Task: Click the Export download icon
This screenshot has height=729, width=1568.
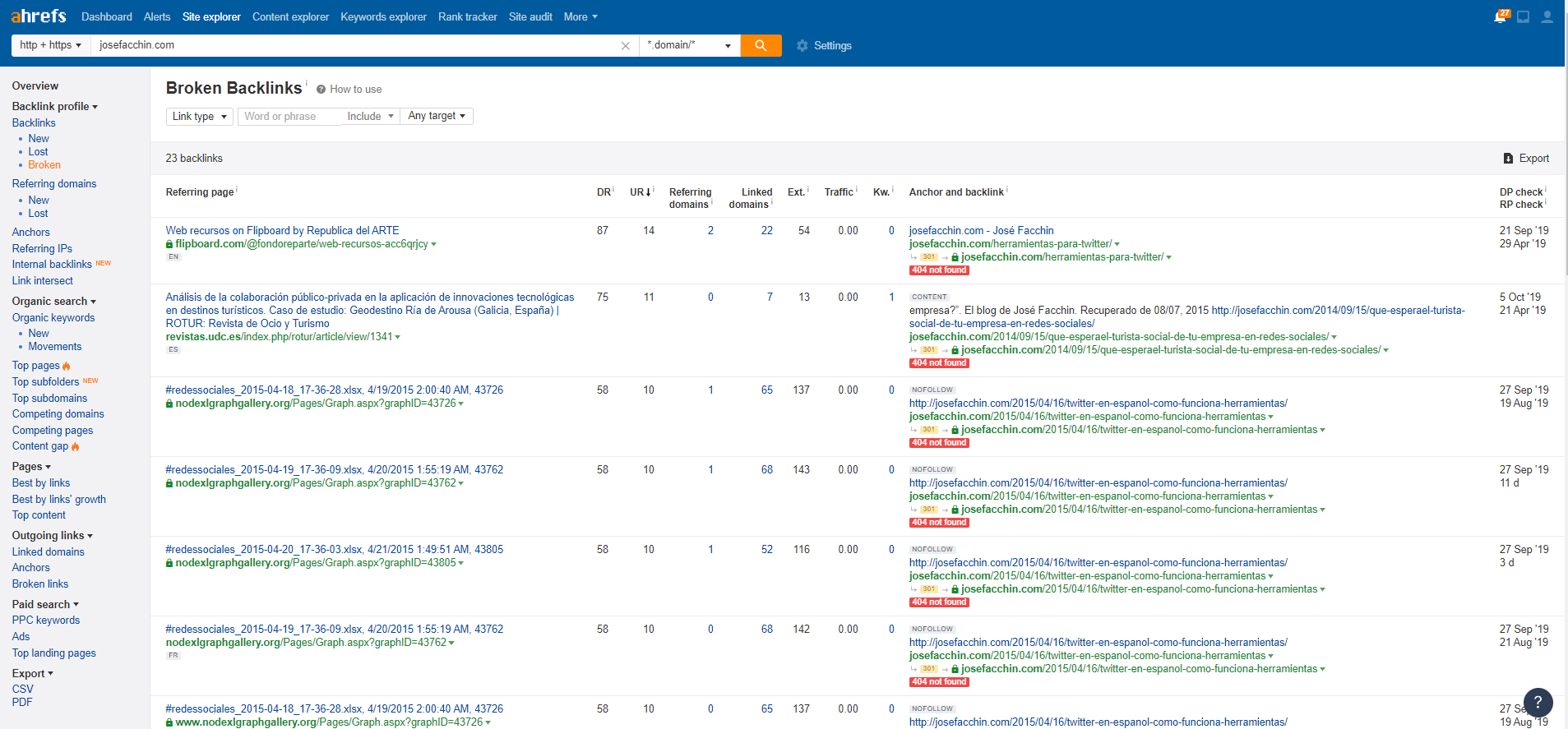Action: tap(1508, 159)
